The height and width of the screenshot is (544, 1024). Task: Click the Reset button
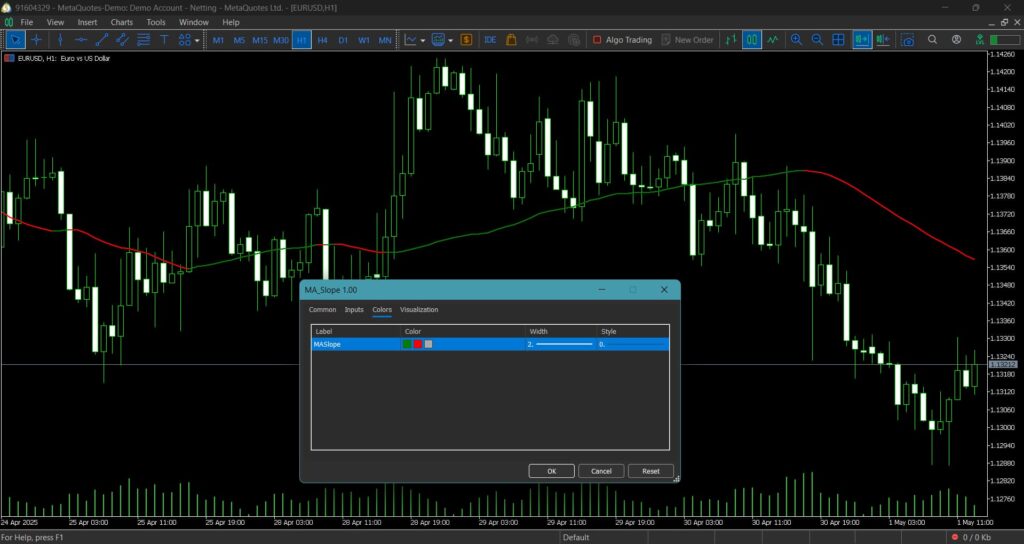tap(650, 471)
